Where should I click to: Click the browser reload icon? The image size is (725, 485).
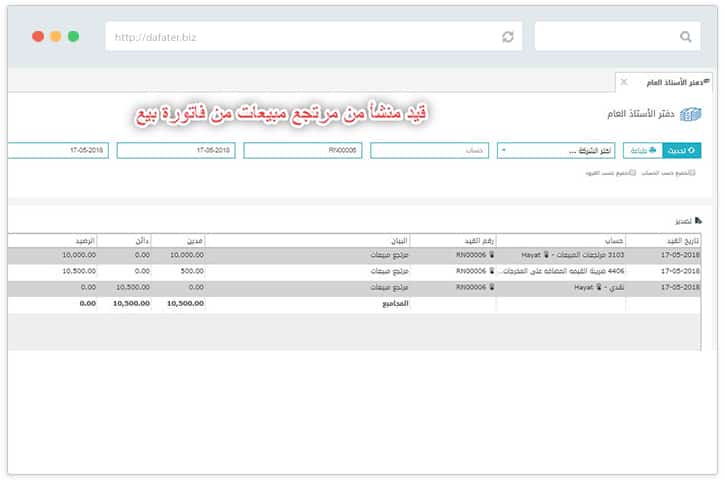pyautogui.click(x=508, y=37)
